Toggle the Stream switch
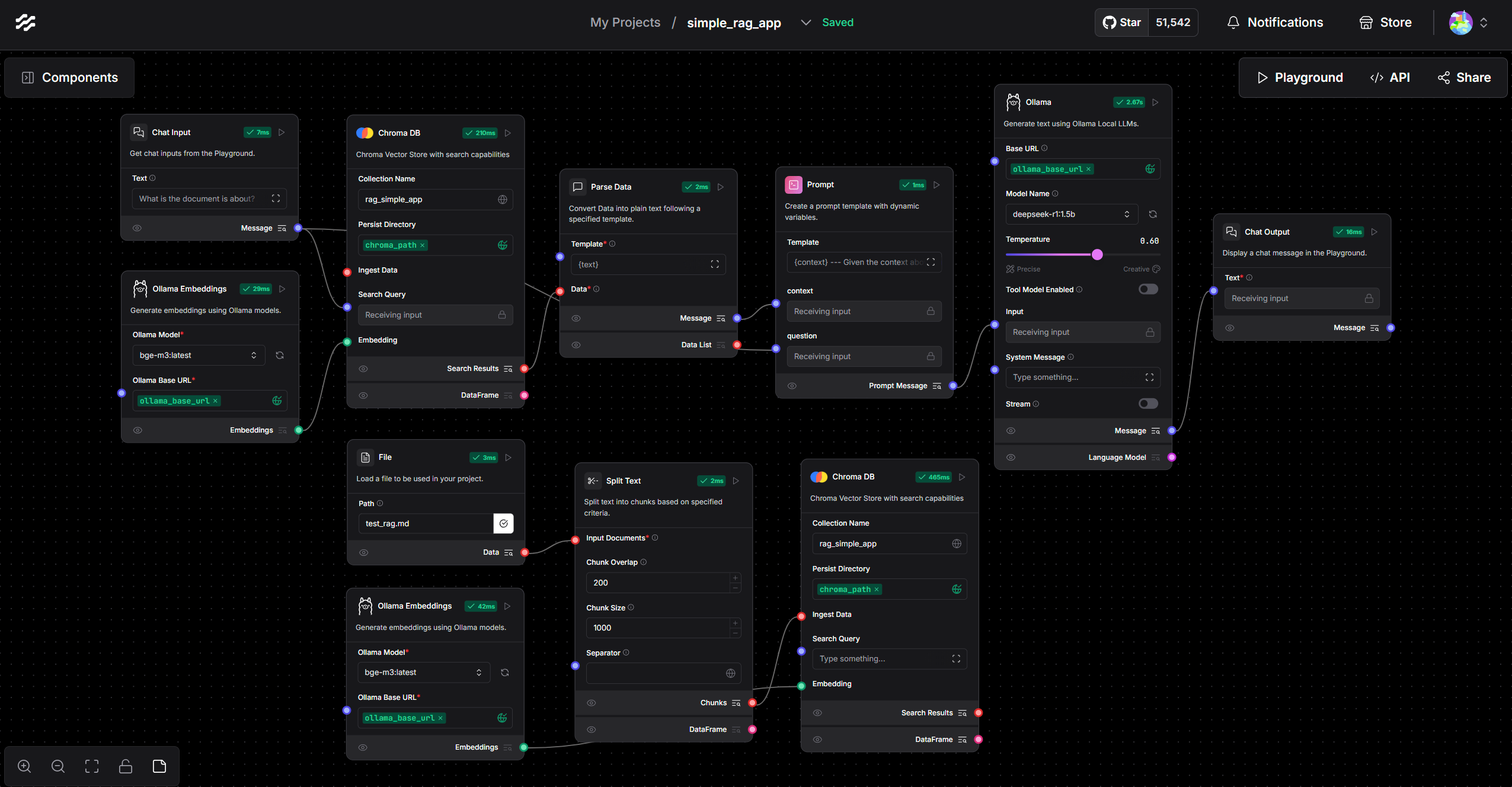1512x787 pixels. (1148, 404)
